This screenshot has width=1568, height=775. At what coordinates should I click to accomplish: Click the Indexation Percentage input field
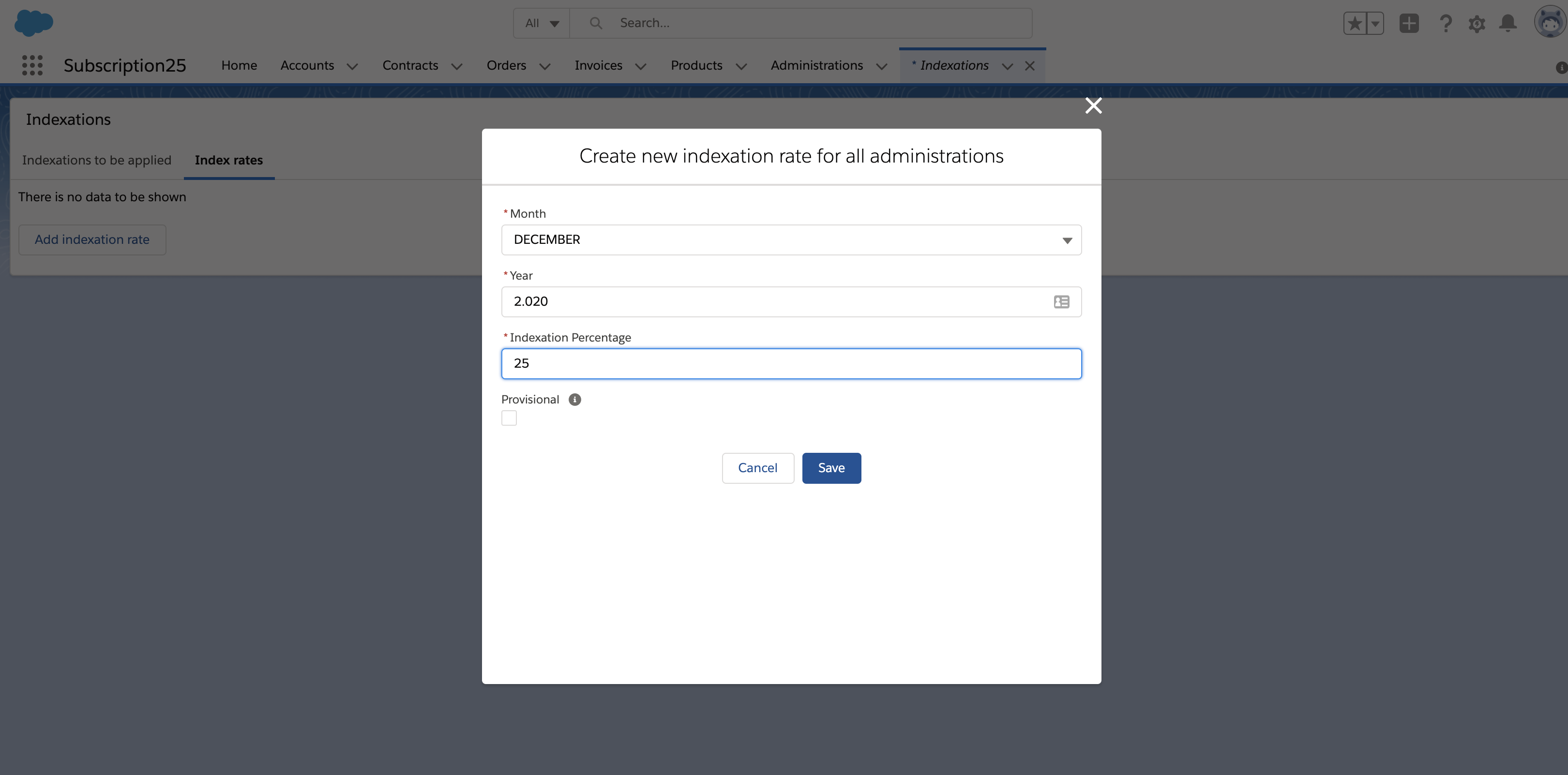(791, 364)
